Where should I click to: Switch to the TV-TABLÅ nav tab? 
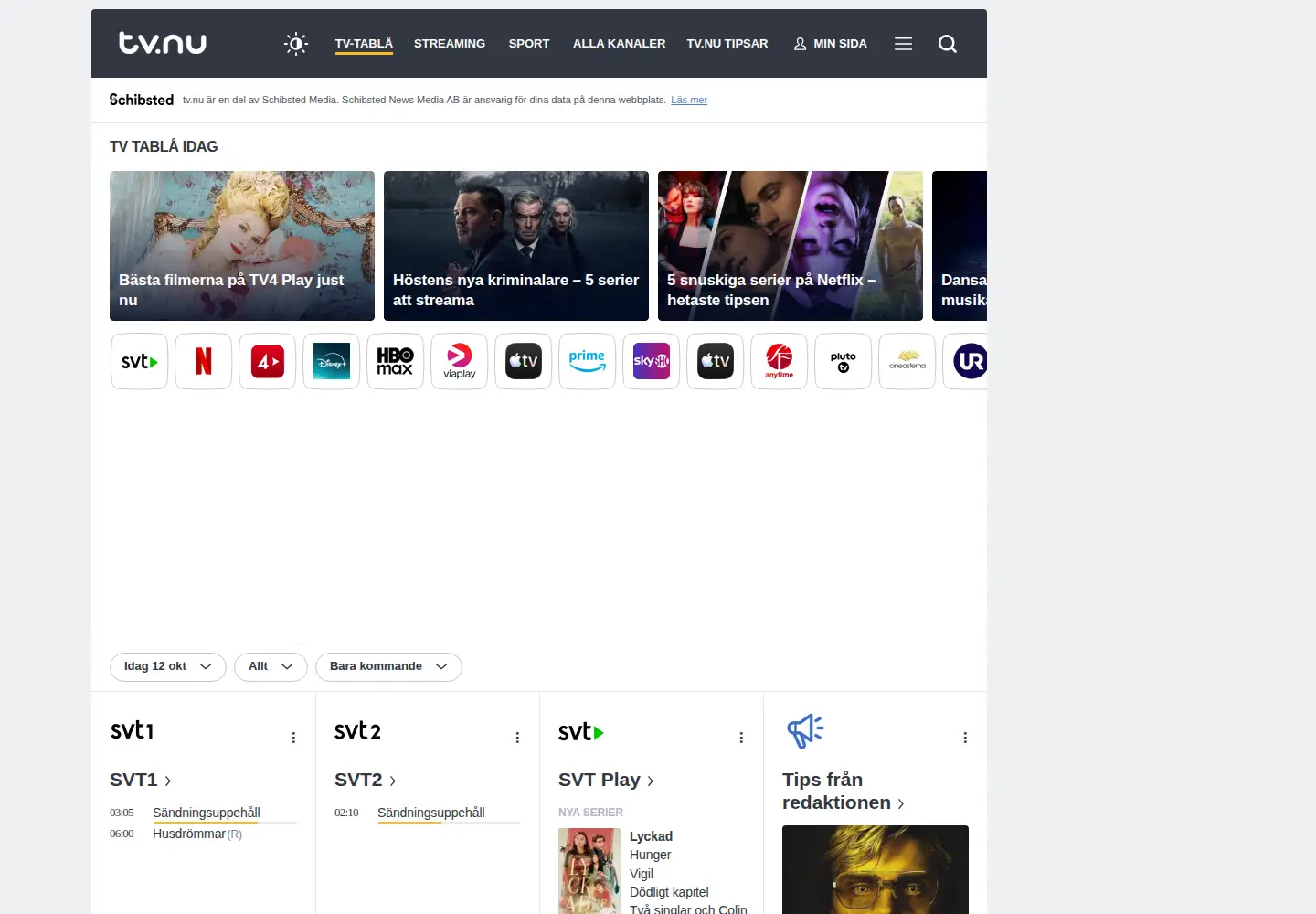pos(364,44)
